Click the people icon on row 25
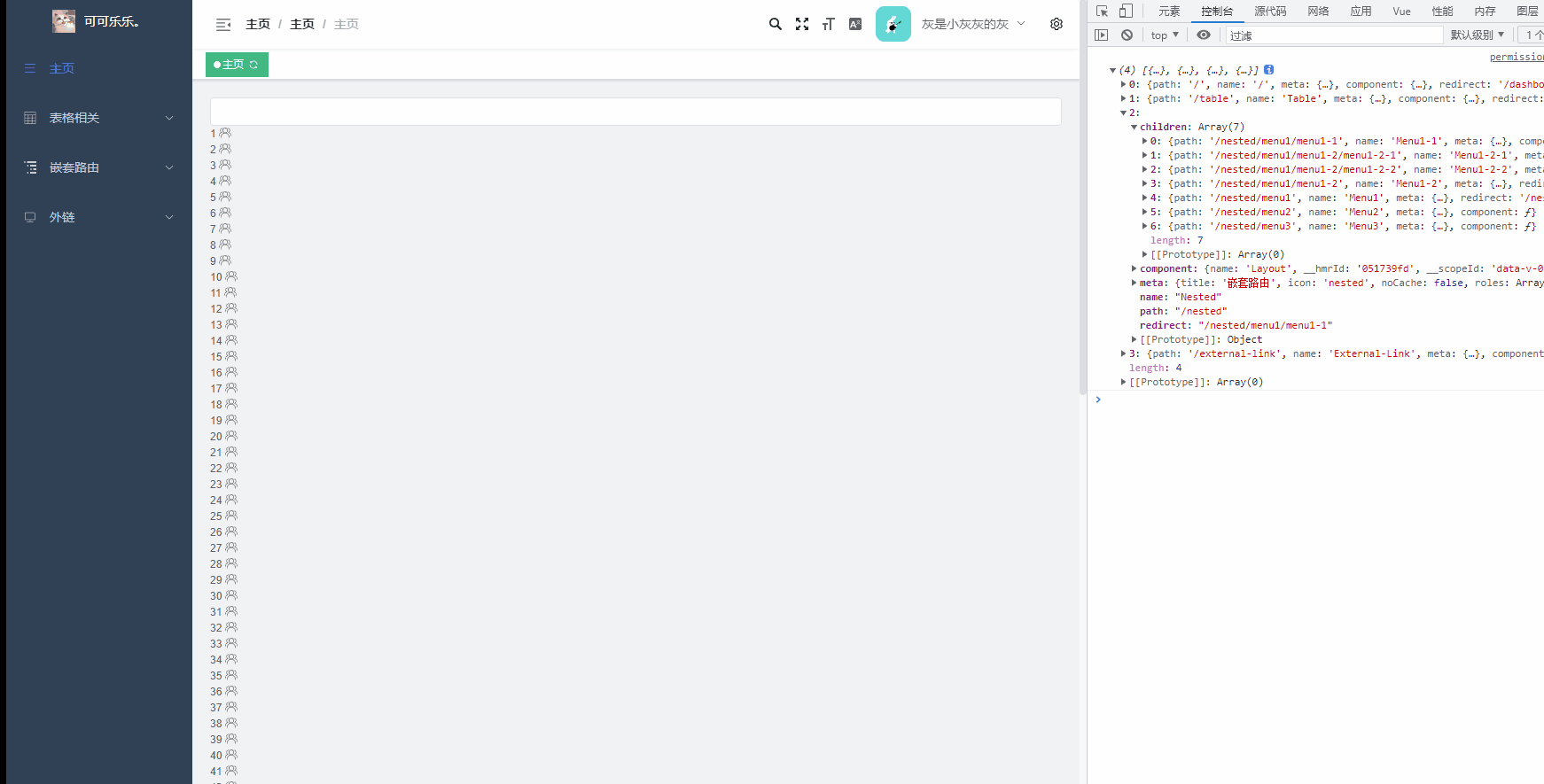Image resolution: width=1544 pixels, height=784 pixels. (231, 516)
